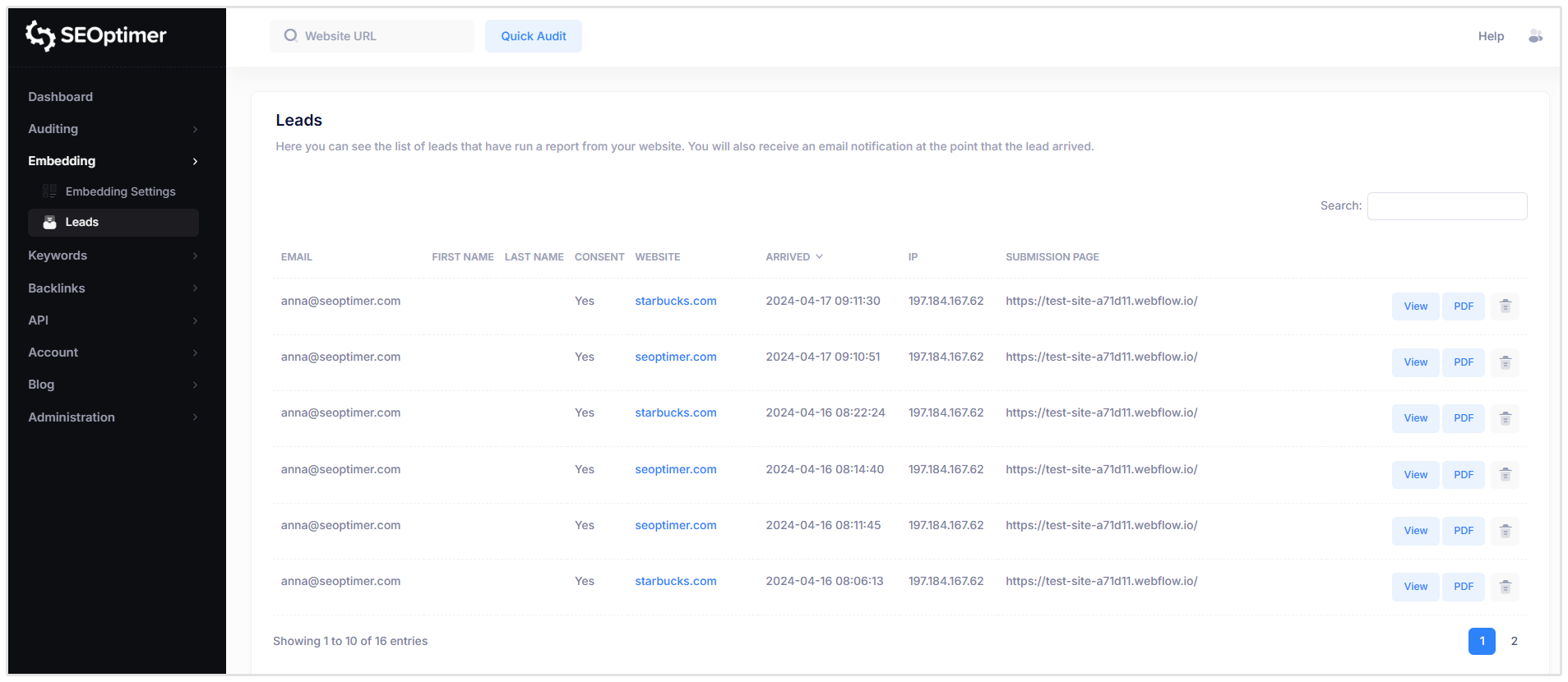This screenshot has height=682, width=1568.
Task: Open Embedding Settings in the sidebar
Action: click(120, 191)
